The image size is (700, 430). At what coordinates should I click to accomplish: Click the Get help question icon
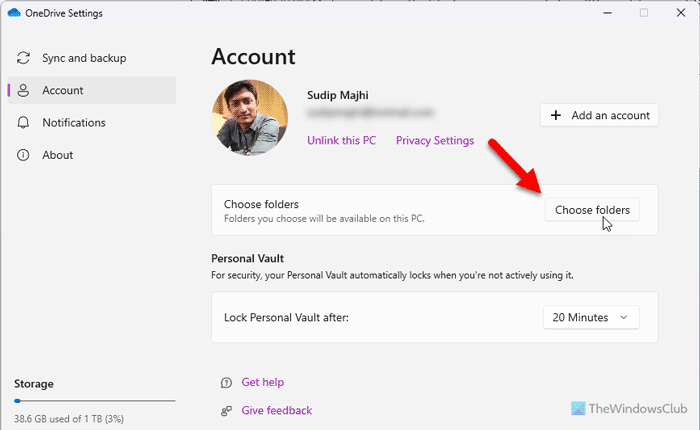point(226,382)
